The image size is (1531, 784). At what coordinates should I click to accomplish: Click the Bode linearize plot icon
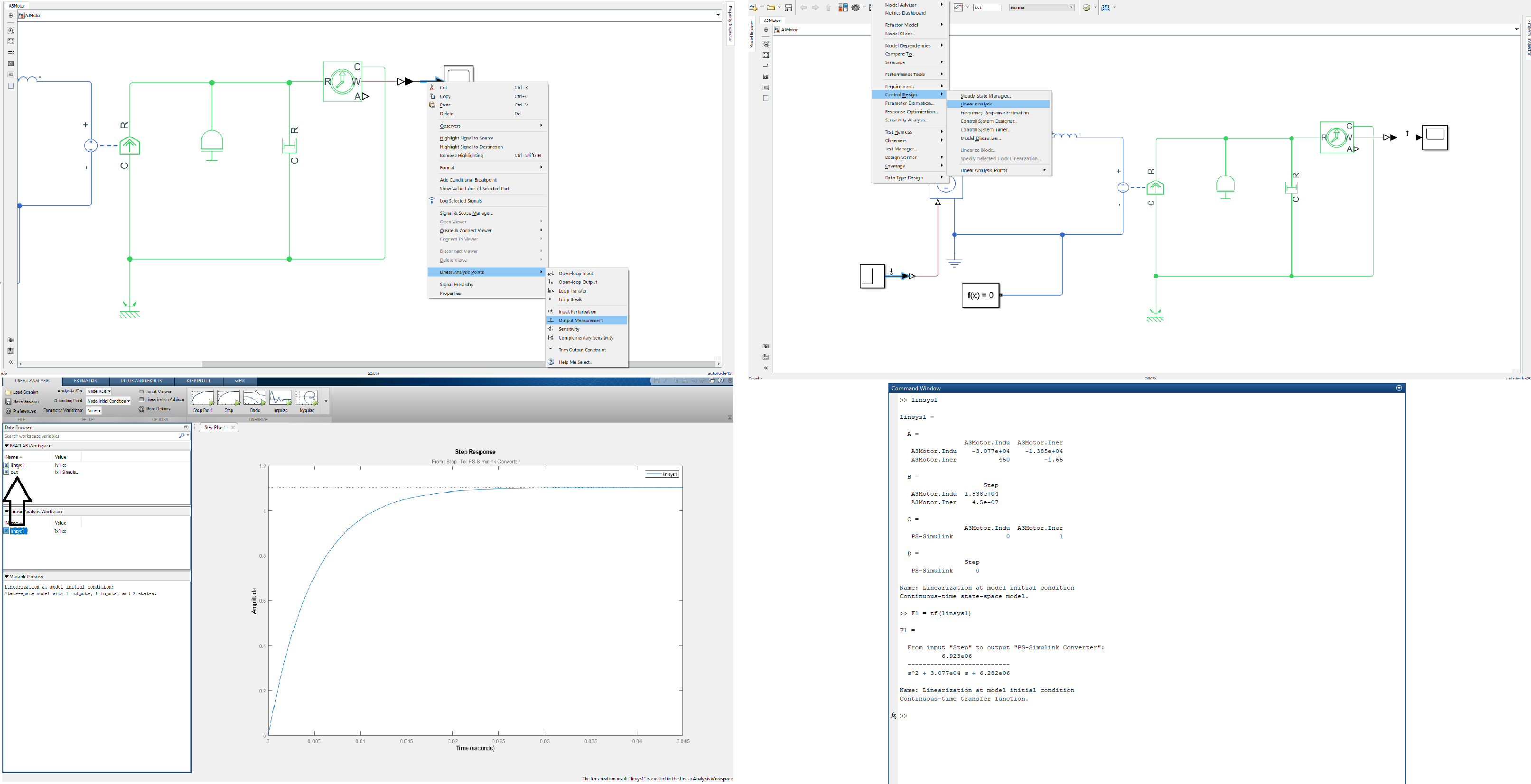click(254, 398)
